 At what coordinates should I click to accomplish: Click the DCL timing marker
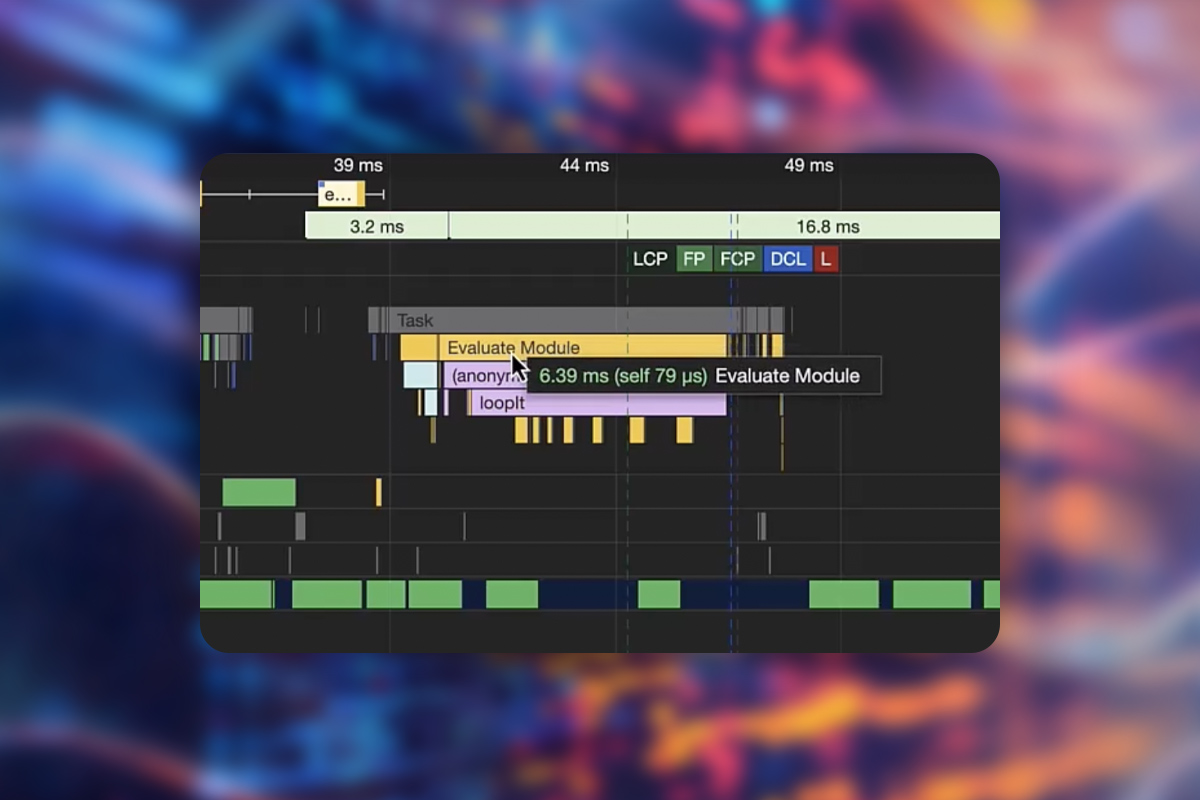[788, 259]
